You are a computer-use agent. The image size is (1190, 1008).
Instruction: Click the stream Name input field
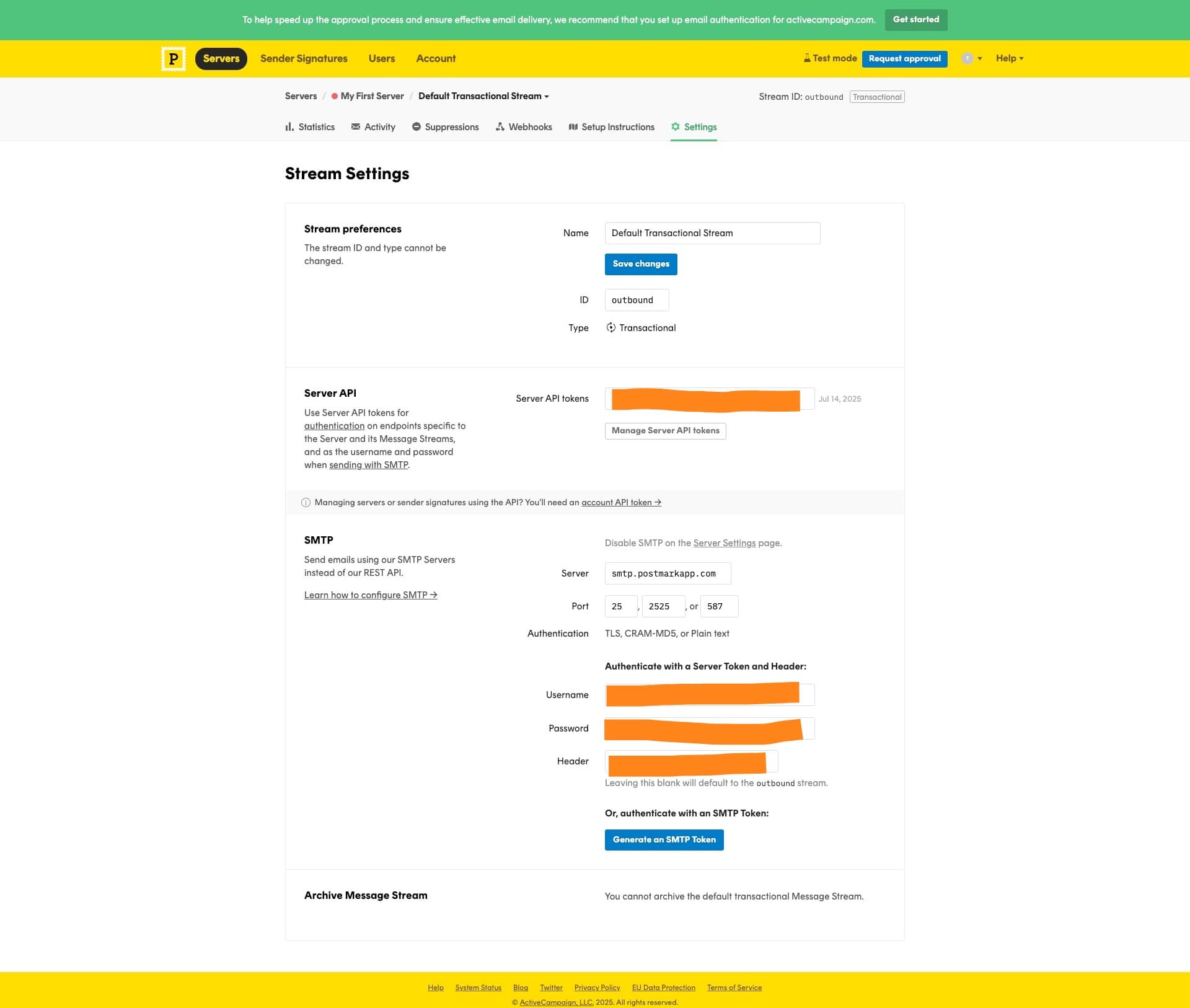[x=712, y=233]
